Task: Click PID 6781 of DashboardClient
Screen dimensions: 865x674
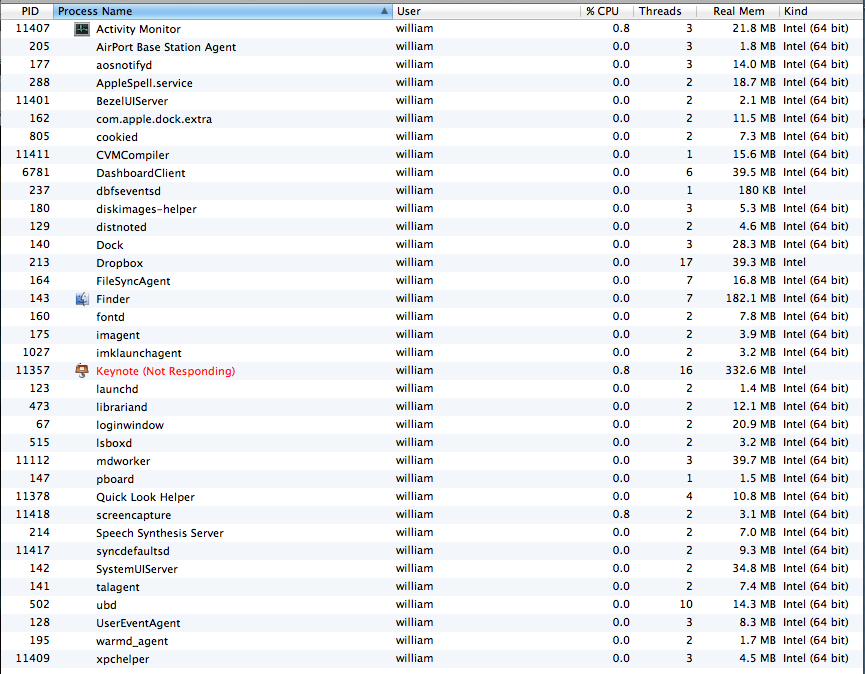Action: click(36, 172)
